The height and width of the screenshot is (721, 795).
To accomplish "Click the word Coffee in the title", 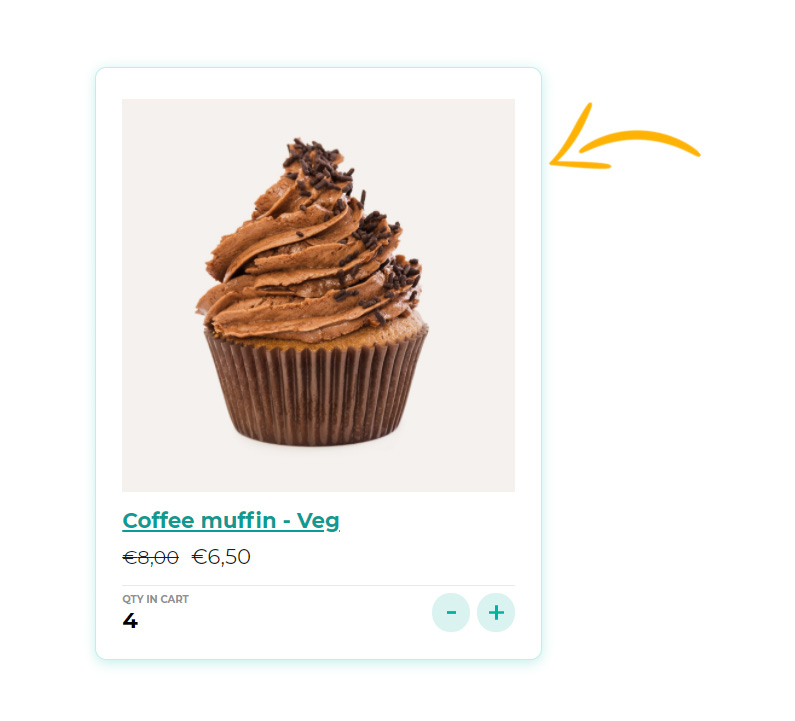I will pyautogui.click(x=158, y=521).
